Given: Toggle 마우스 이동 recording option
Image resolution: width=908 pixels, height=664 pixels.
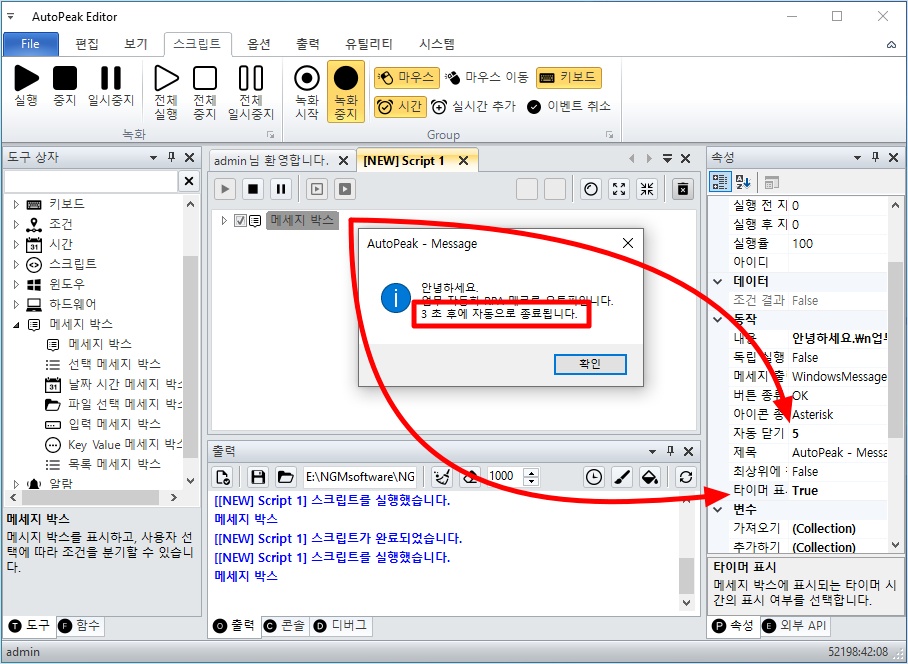Looking at the screenshot, I should coord(487,77).
